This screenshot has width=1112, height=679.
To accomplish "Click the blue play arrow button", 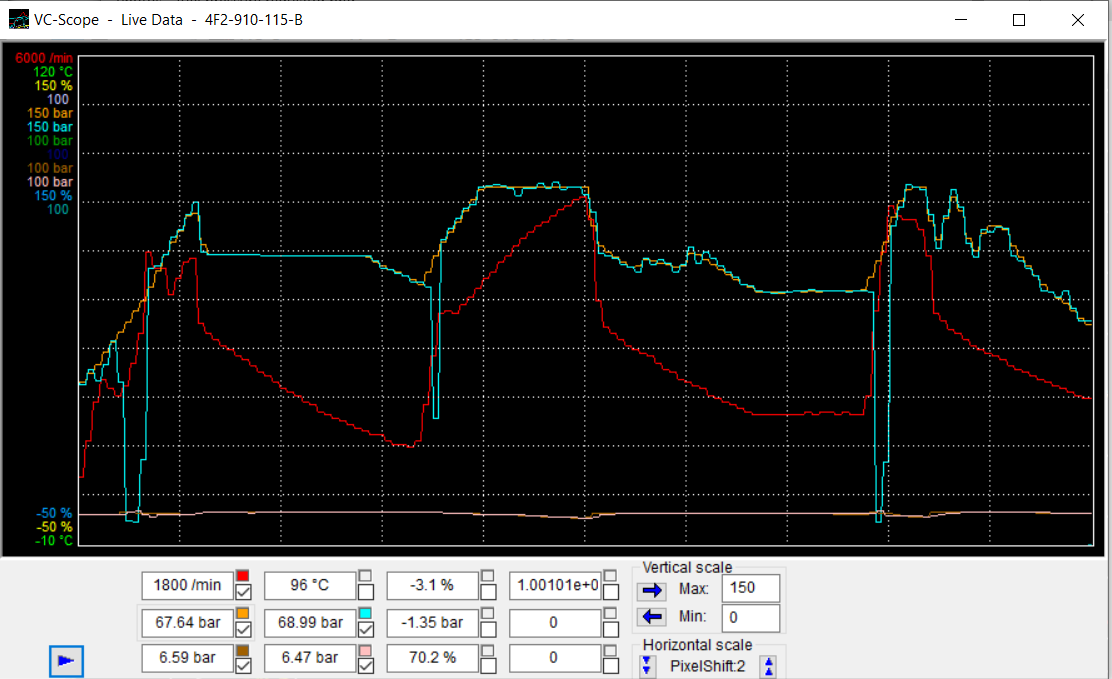I will 65,660.
